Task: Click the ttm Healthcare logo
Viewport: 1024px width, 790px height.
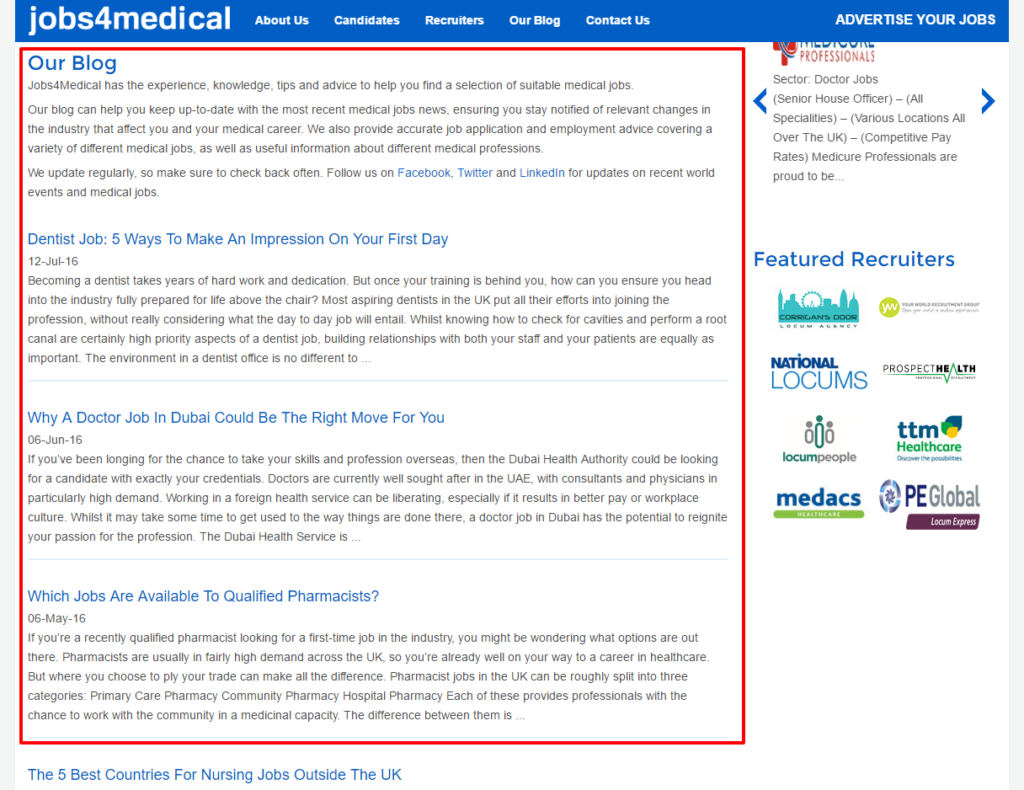Action: [930, 438]
